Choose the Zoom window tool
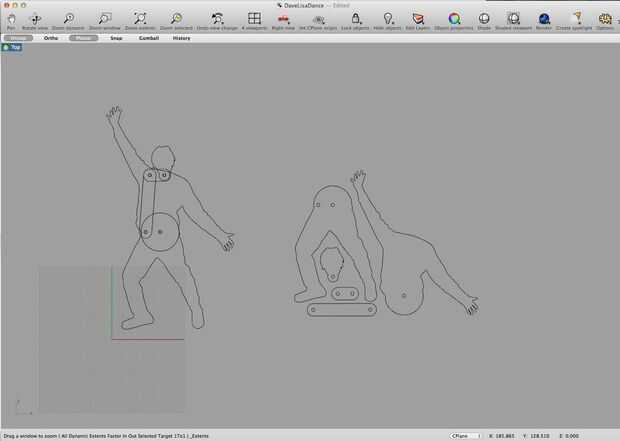This screenshot has height=441, width=620. coord(104,19)
